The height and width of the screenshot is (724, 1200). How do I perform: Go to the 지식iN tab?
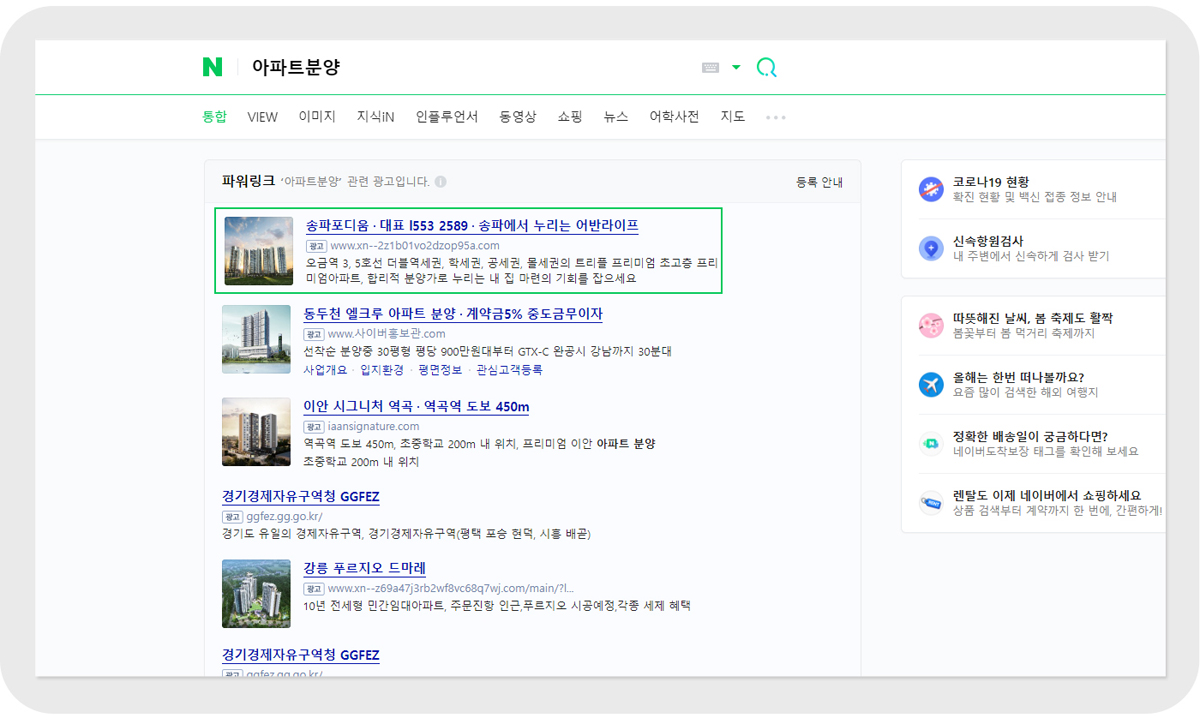click(x=375, y=117)
